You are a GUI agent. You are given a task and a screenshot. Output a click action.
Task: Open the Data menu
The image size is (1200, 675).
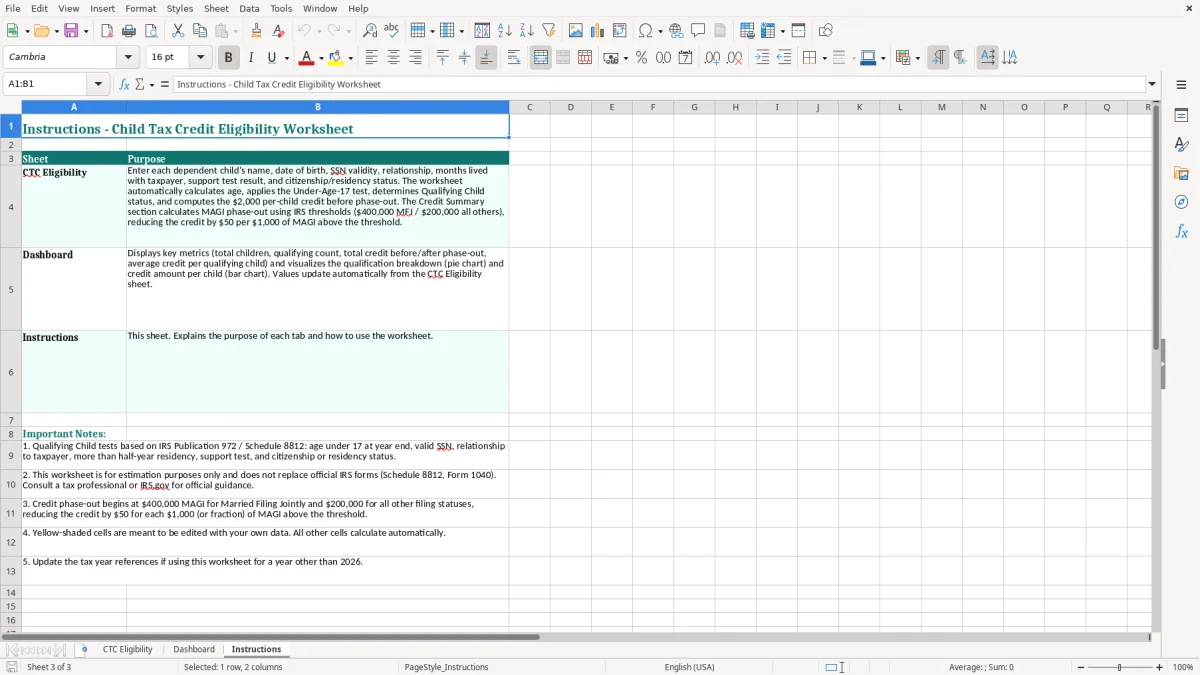pos(249,8)
